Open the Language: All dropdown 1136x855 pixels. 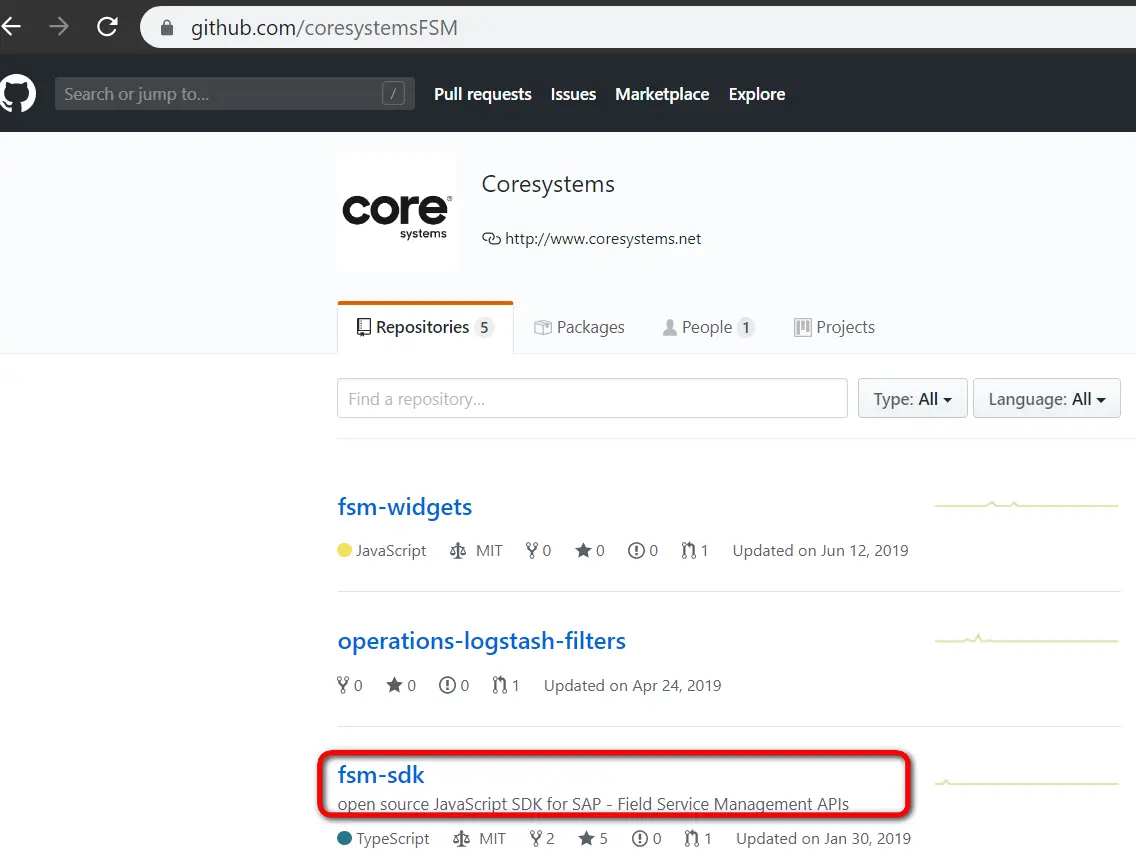1046,399
